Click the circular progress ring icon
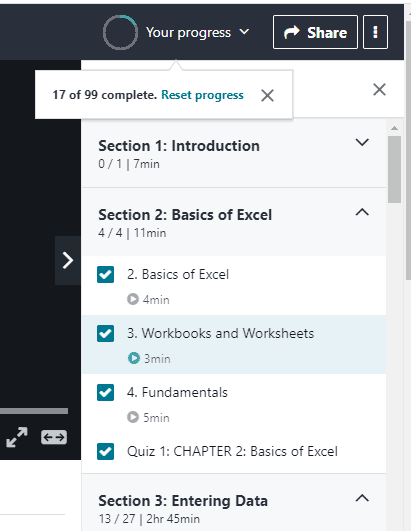Viewport: 411px width, 531px height. click(120, 33)
